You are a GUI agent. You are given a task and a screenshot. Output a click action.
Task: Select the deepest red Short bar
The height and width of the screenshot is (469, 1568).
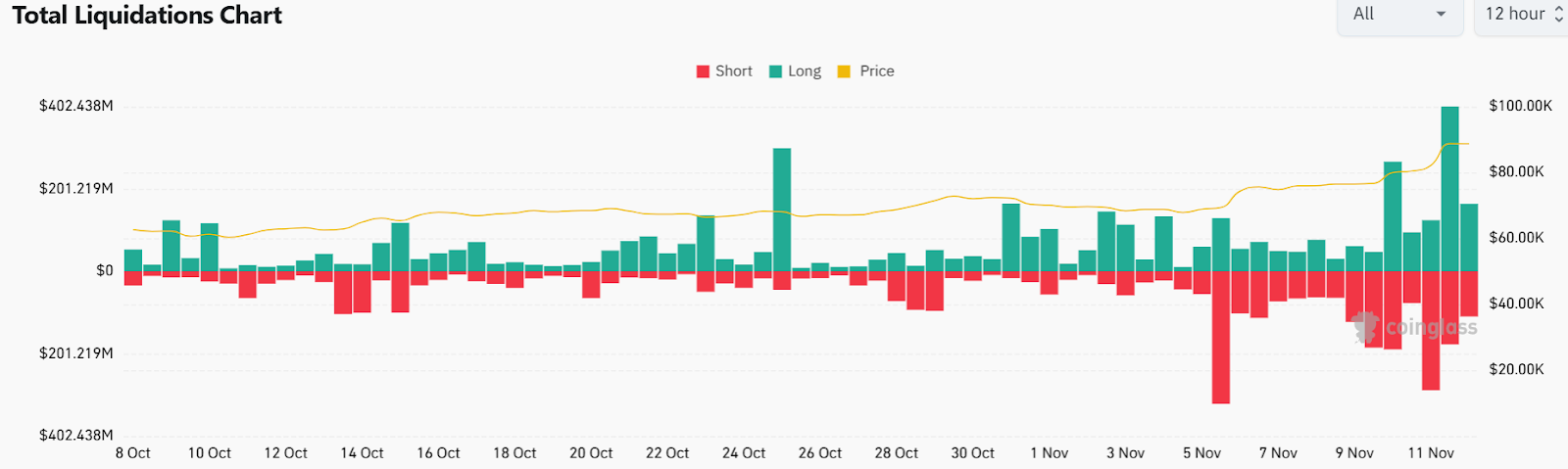click(x=1220, y=337)
